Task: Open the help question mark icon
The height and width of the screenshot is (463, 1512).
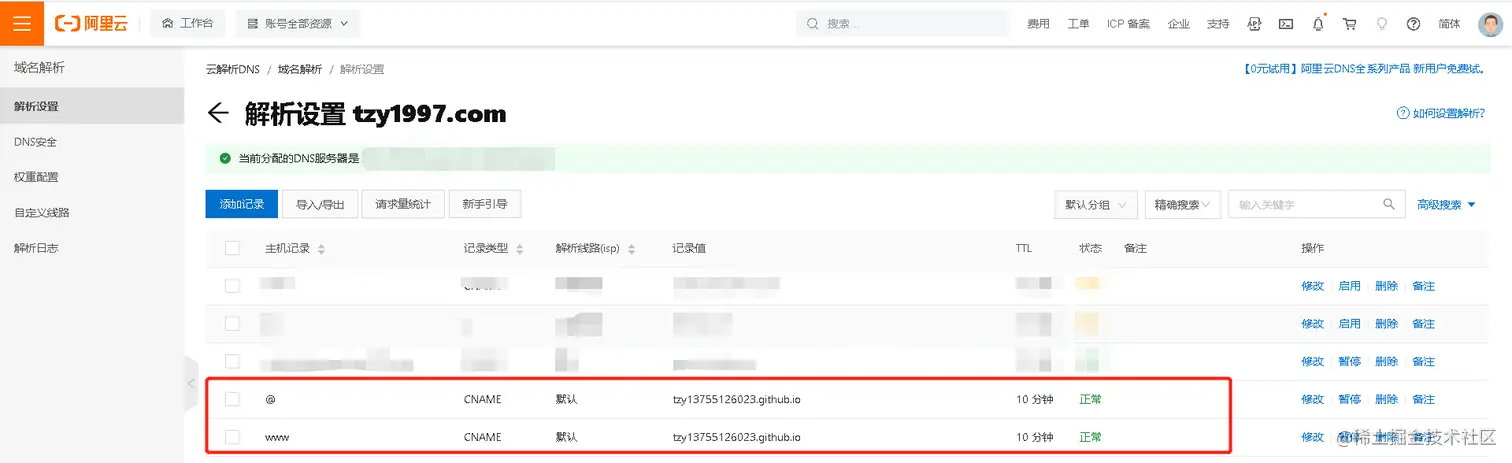Action: (x=1413, y=23)
